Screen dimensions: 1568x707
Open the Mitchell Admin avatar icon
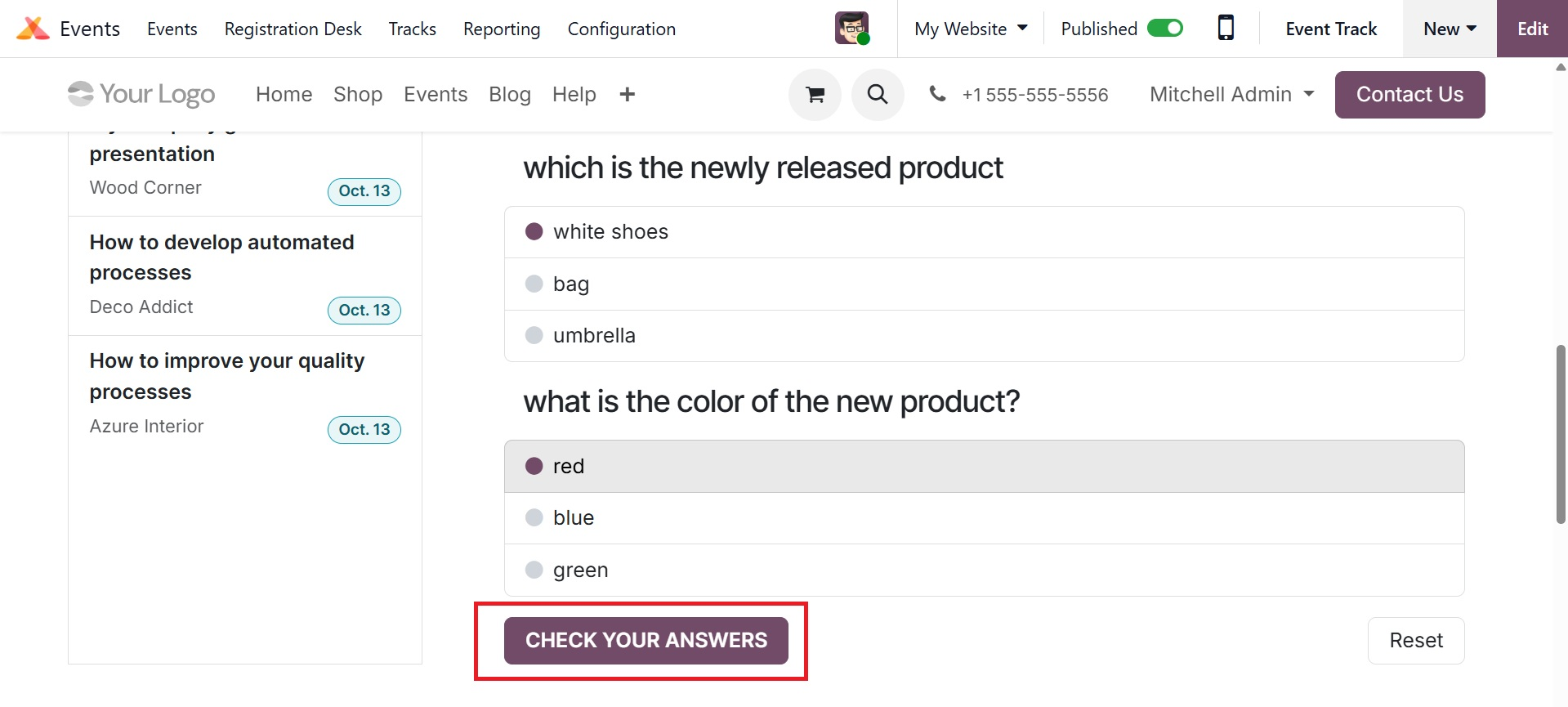(851, 29)
